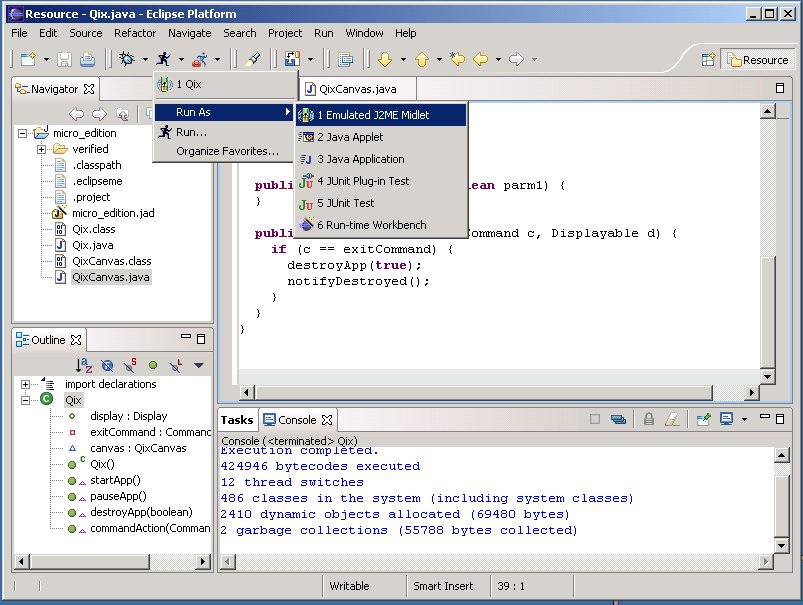This screenshot has height=605, width=803.
Task: Expand import declarations in Outline
Action: pos(26,384)
